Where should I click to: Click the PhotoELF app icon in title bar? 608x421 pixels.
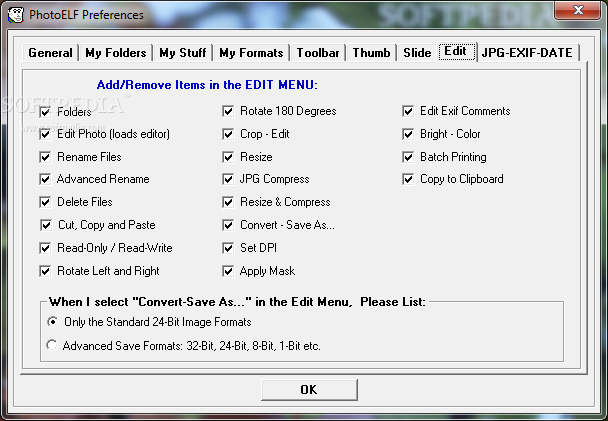(x=16, y=15)
